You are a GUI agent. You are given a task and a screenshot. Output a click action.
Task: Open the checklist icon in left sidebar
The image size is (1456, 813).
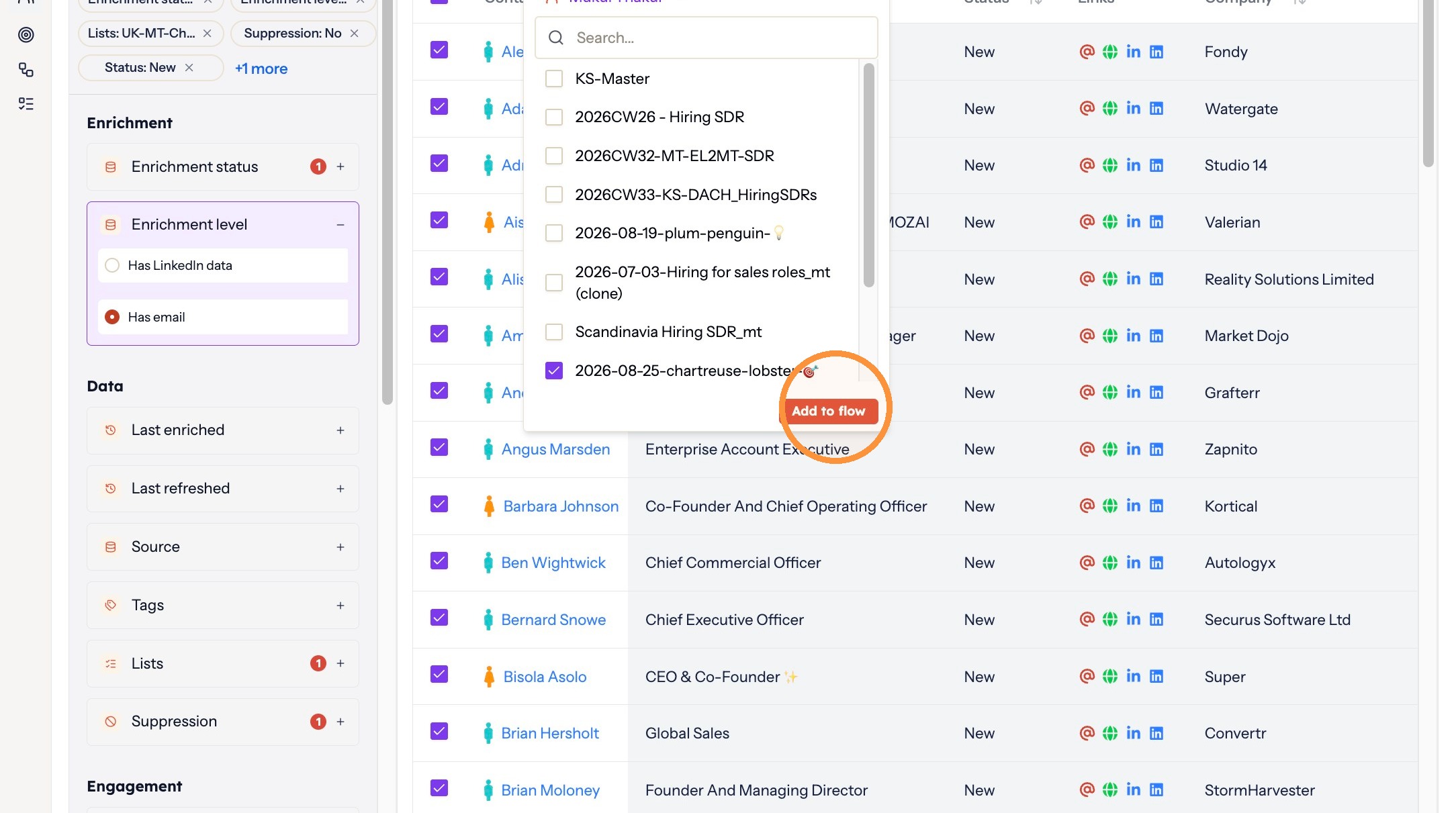[26, 103]
